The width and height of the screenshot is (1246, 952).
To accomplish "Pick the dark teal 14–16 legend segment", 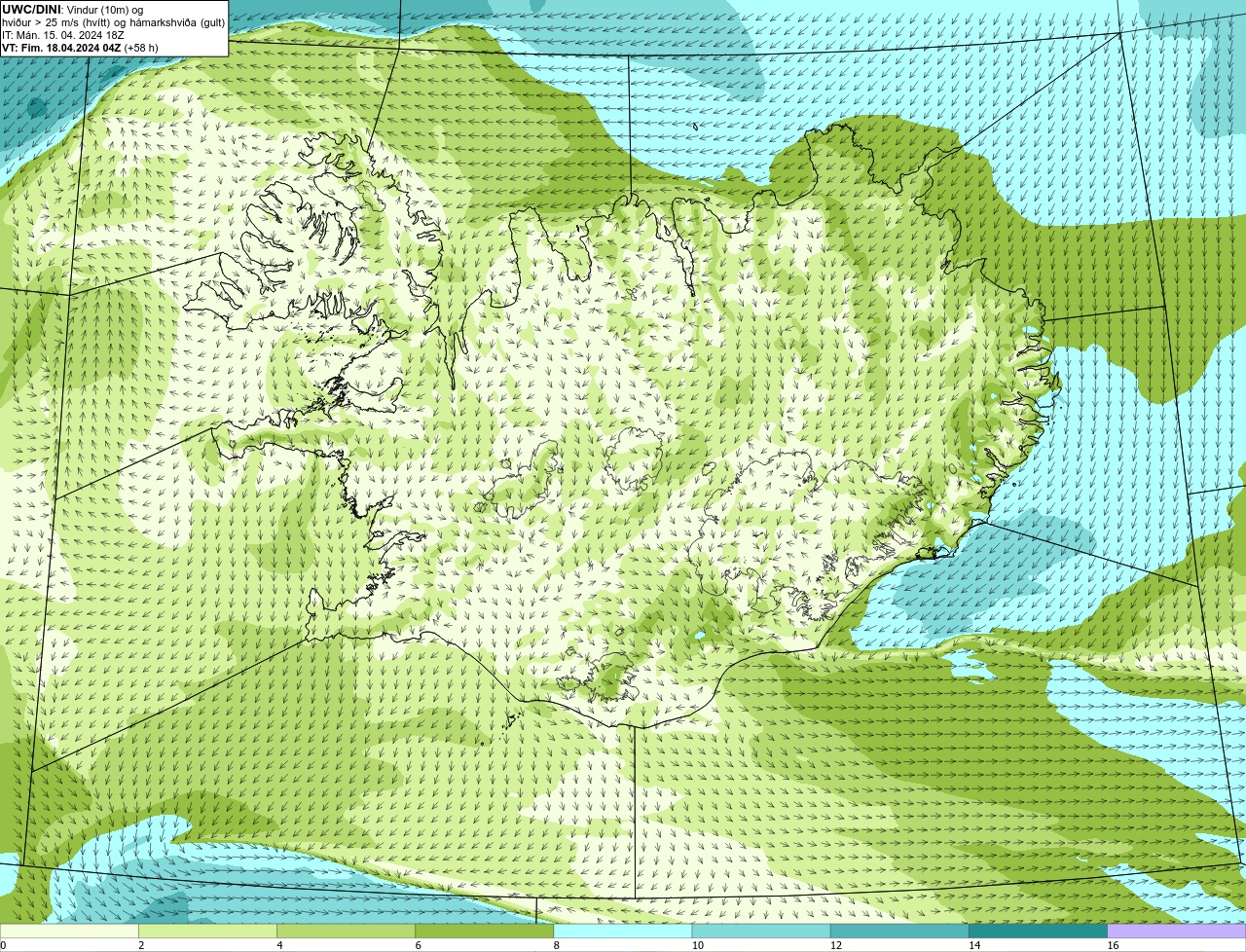I will point(1038,932).
